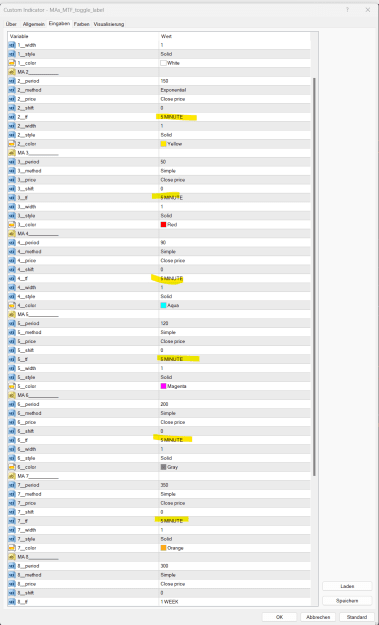
Task: Pick the Orange swatch for 7__color
Action: [163, 548]
